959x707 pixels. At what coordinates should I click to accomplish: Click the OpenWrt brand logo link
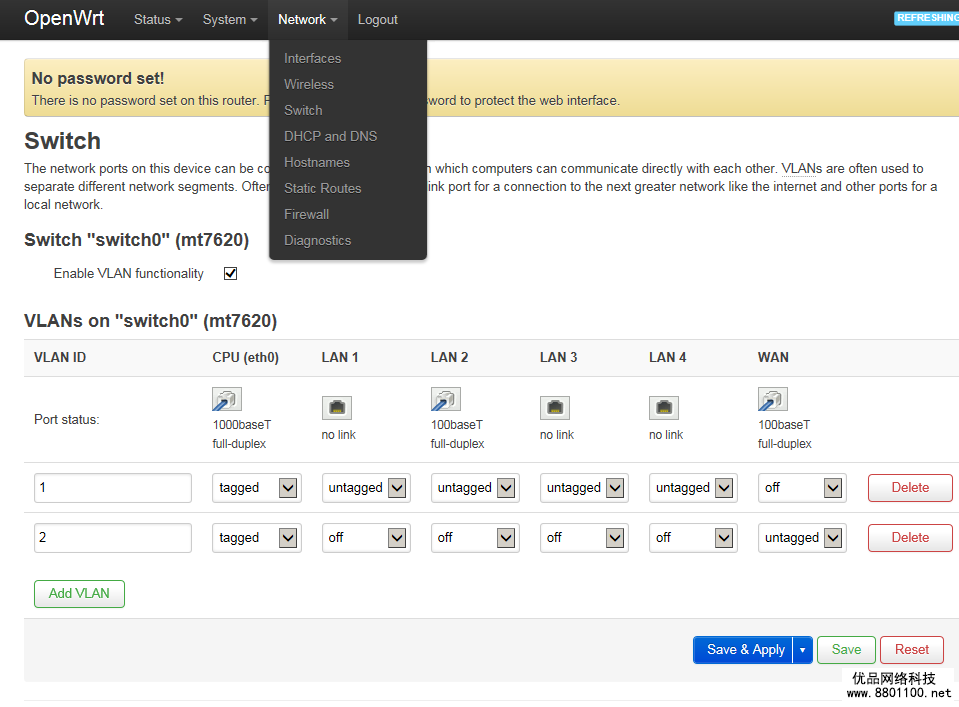[x=64, y=18]
